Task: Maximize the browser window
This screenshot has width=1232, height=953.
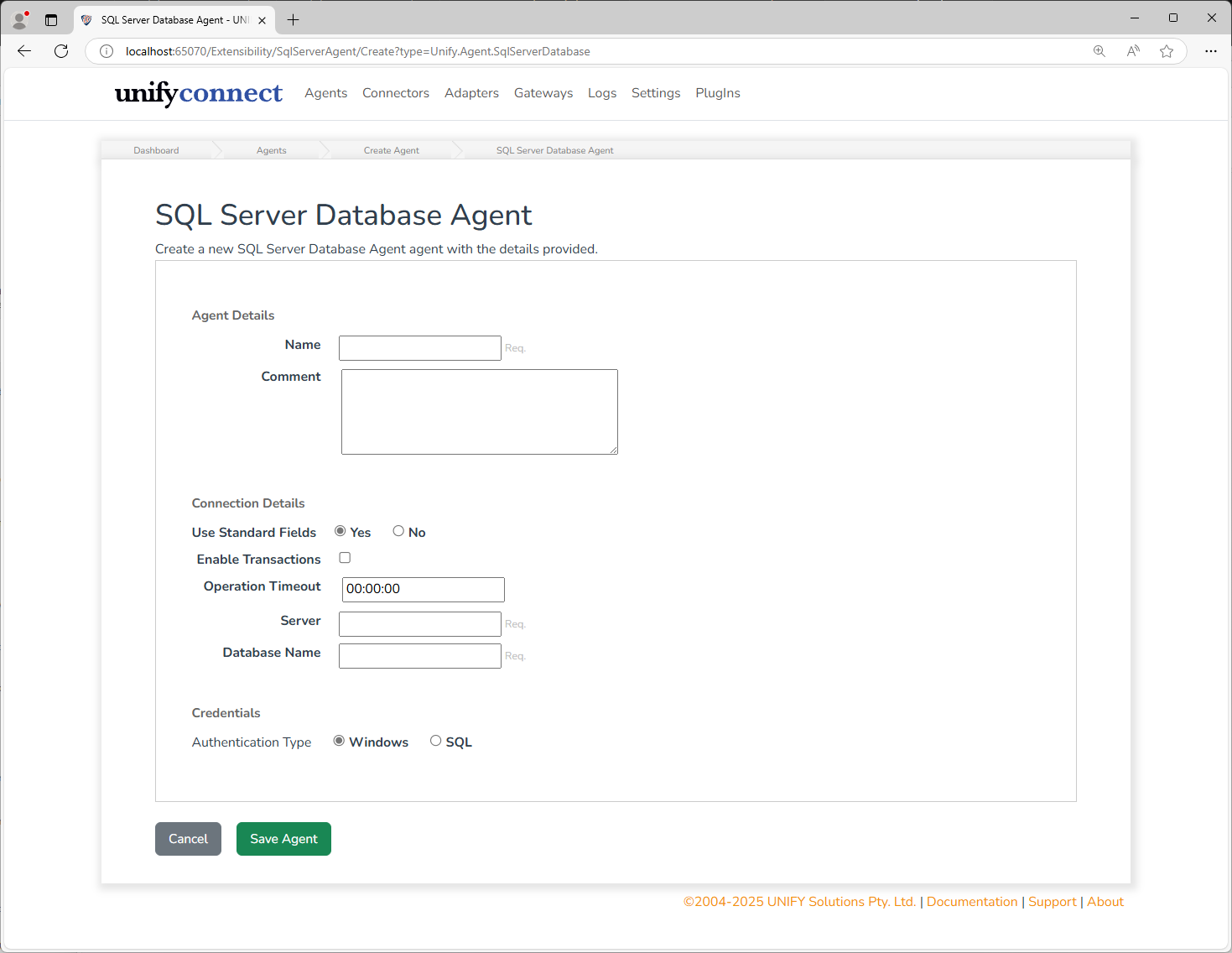Action: click(x=1173, y=18)
